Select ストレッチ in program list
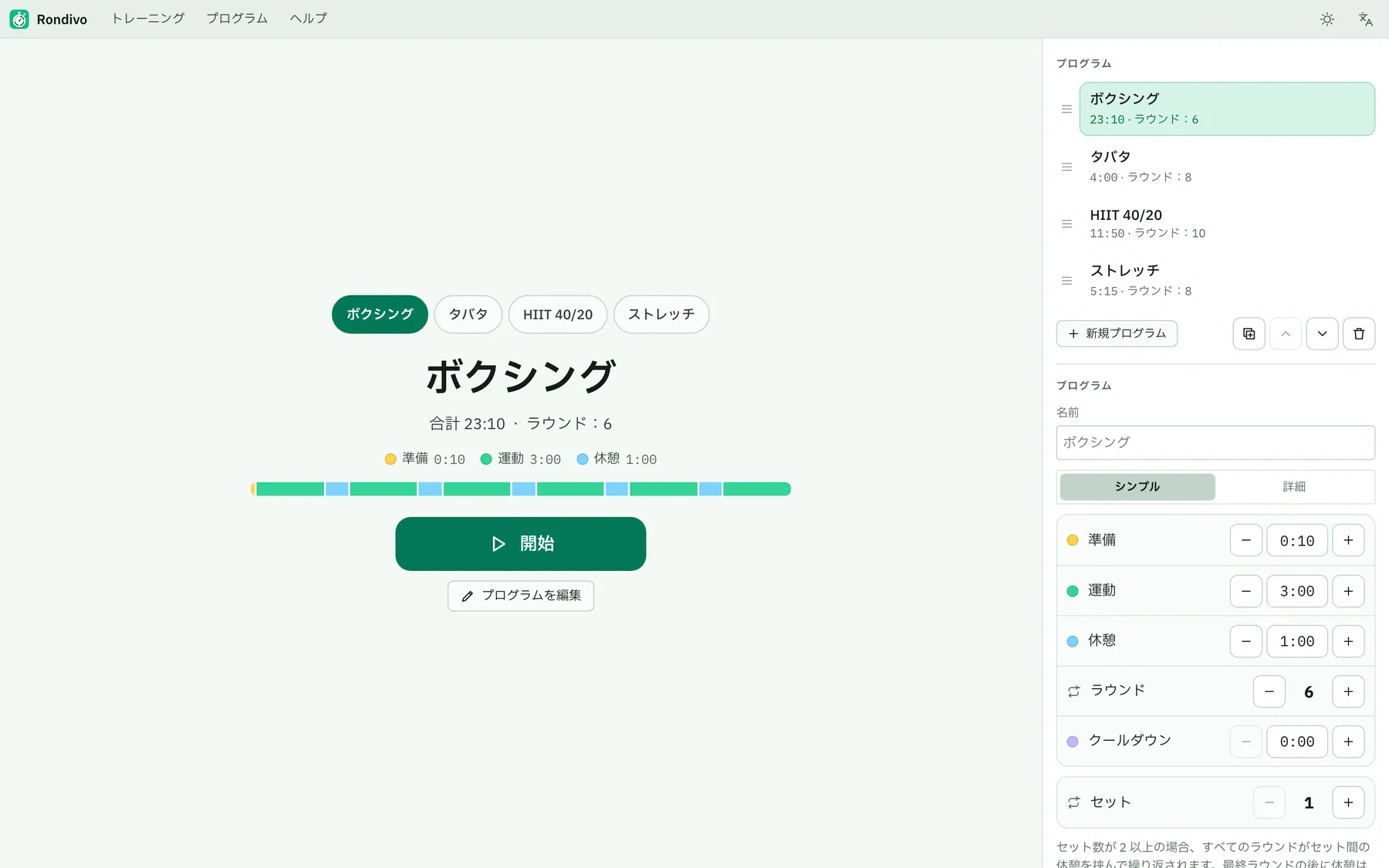1389x868 pixels. coord(1227,281)
